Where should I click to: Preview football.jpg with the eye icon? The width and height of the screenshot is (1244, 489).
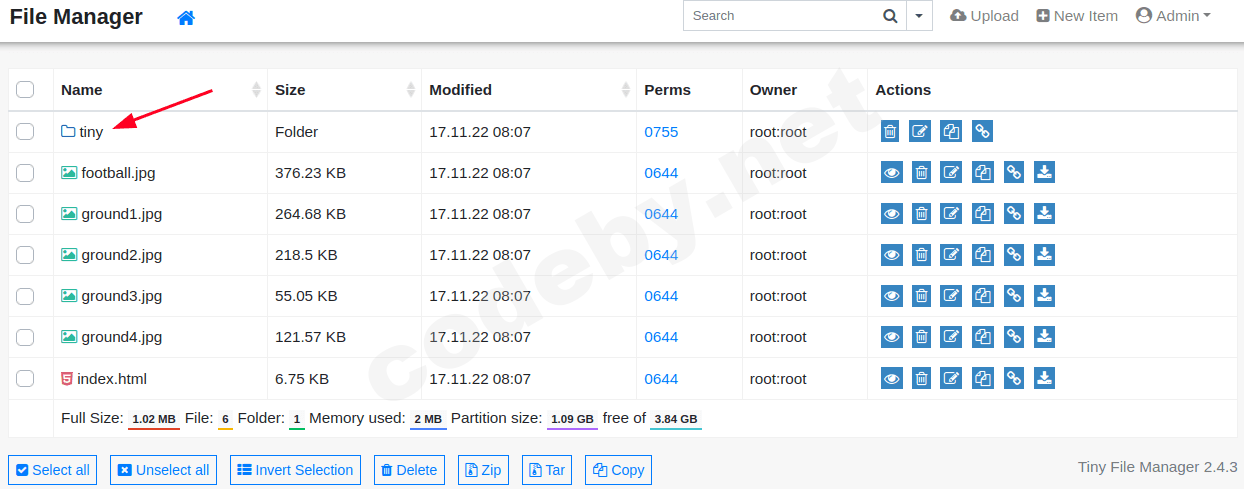click(x=891, y=173)
